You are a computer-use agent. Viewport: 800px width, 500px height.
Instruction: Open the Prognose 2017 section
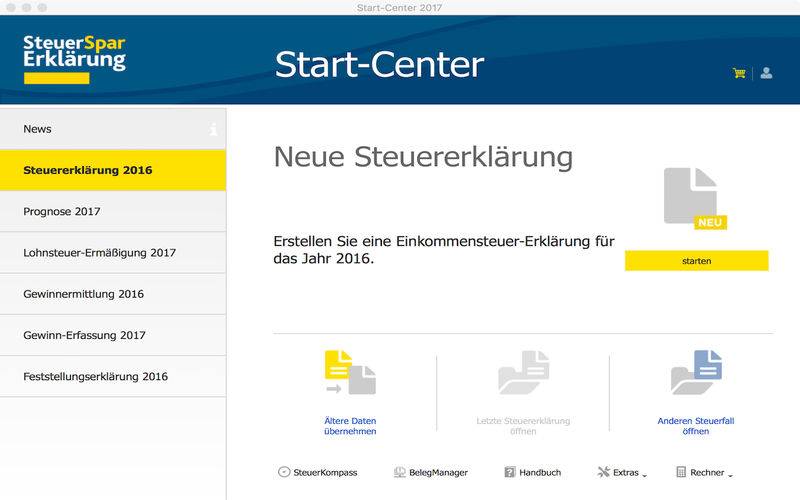tap(113, 211)
